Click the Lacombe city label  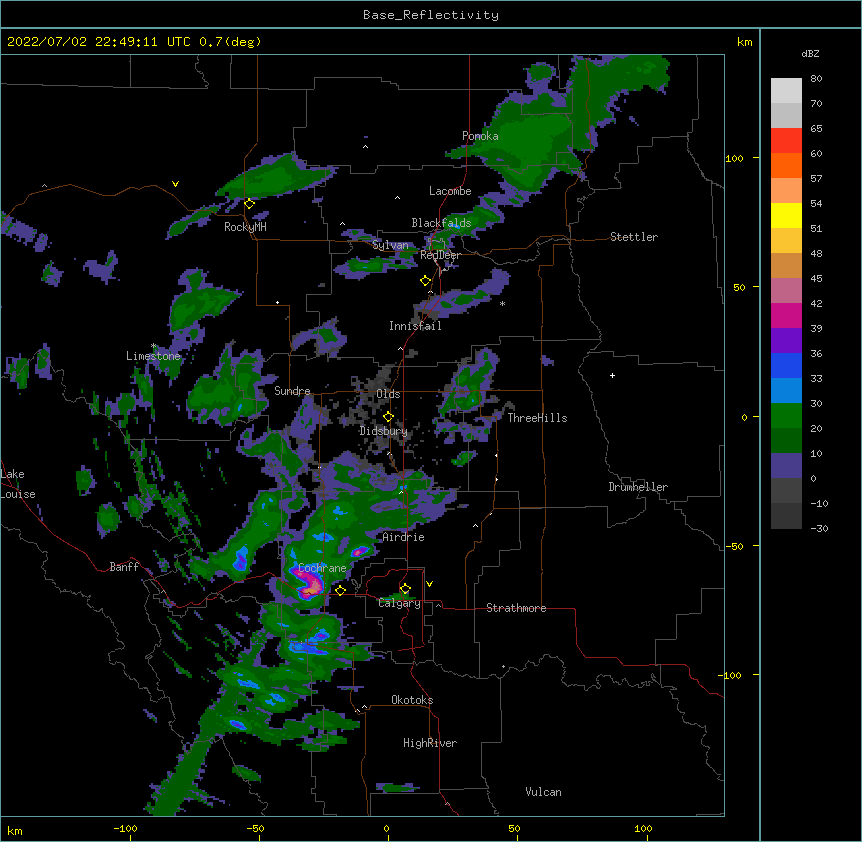tap(450, 191)
